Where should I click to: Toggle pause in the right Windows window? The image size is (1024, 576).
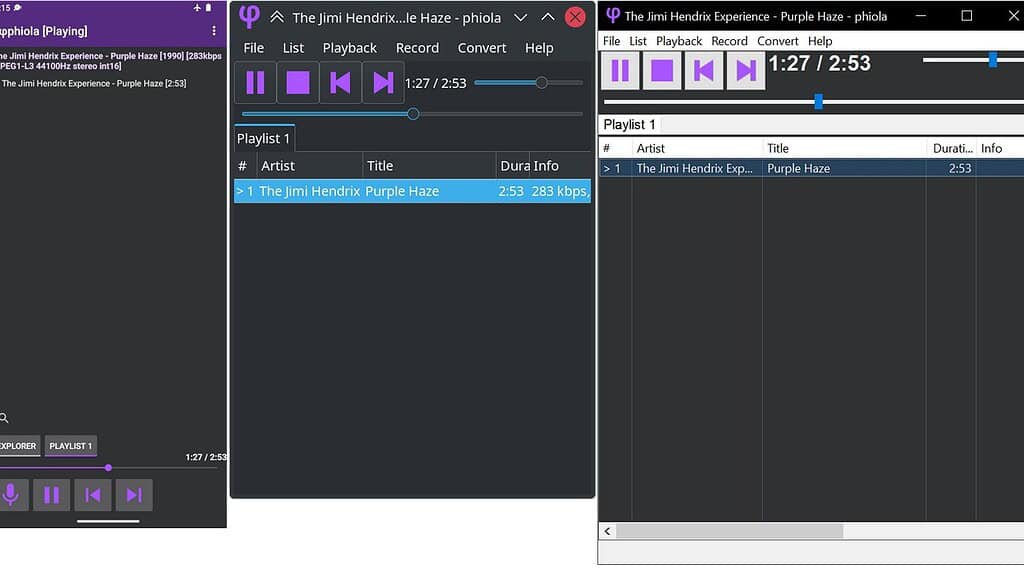tap(620, 71)
